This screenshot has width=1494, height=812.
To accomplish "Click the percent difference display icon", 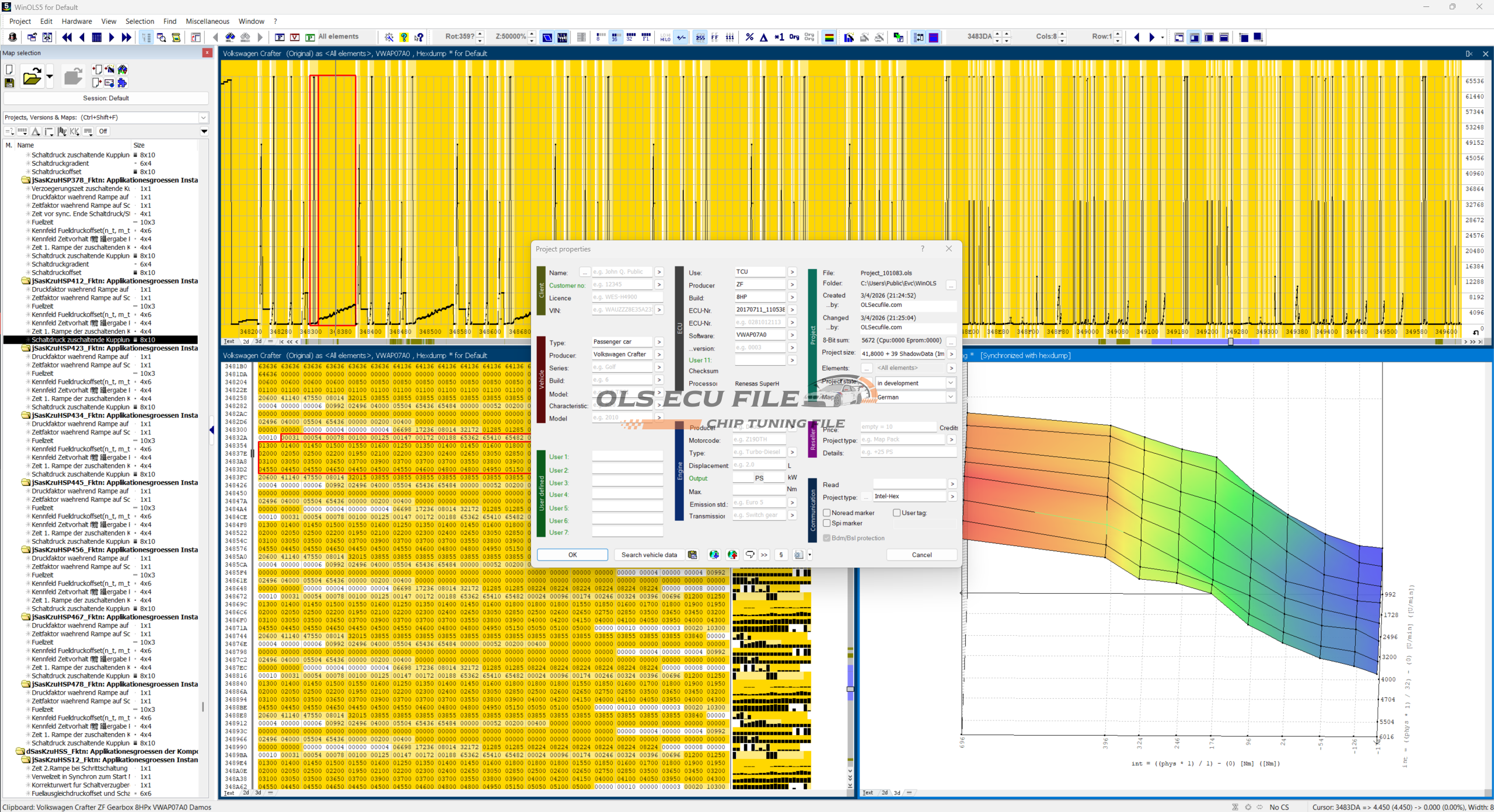I will (749, 37).
